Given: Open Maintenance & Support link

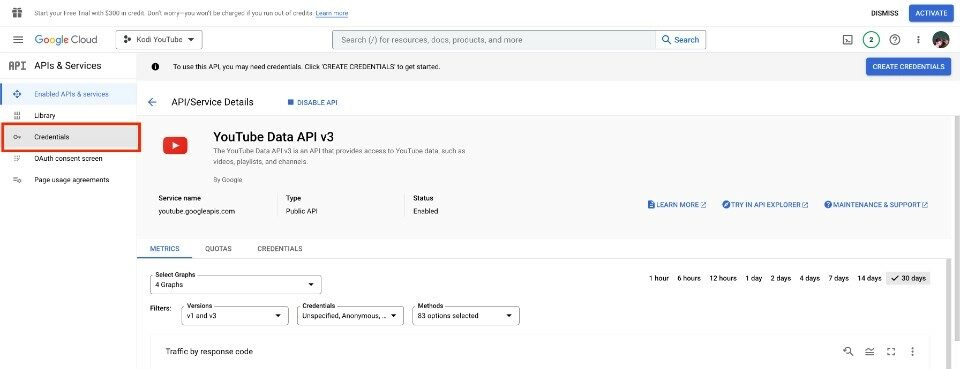Looking at the screenshot, I should click(x=876, y=205).
